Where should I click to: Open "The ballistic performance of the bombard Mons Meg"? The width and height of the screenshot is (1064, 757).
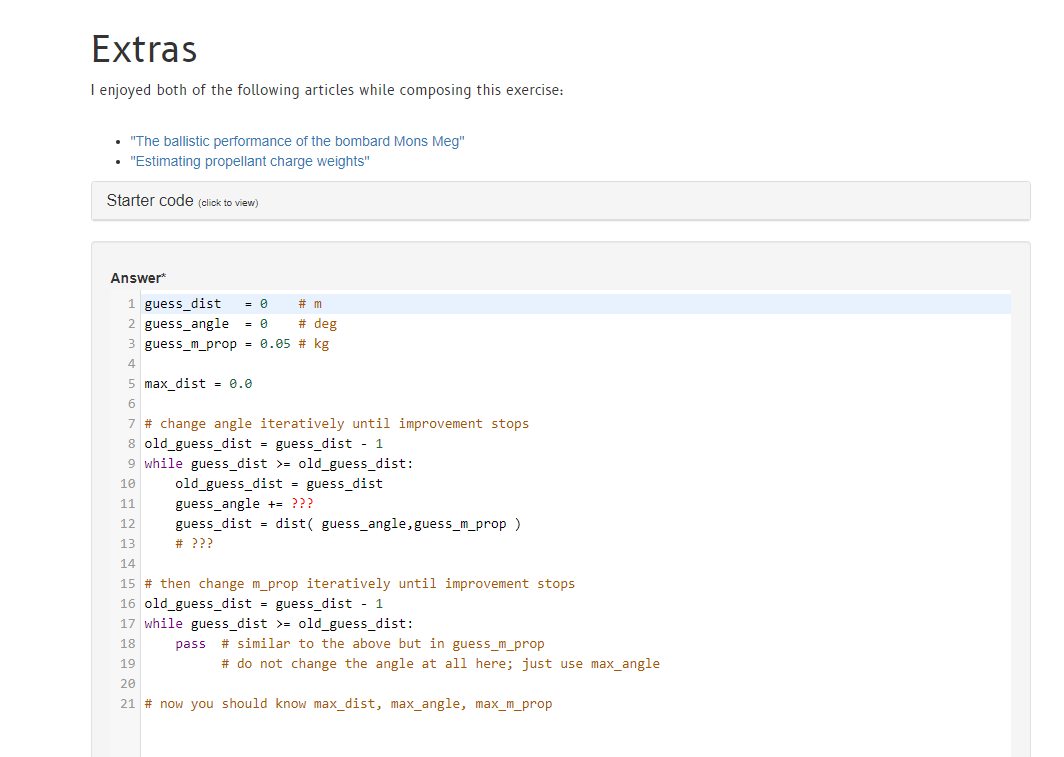296,141
